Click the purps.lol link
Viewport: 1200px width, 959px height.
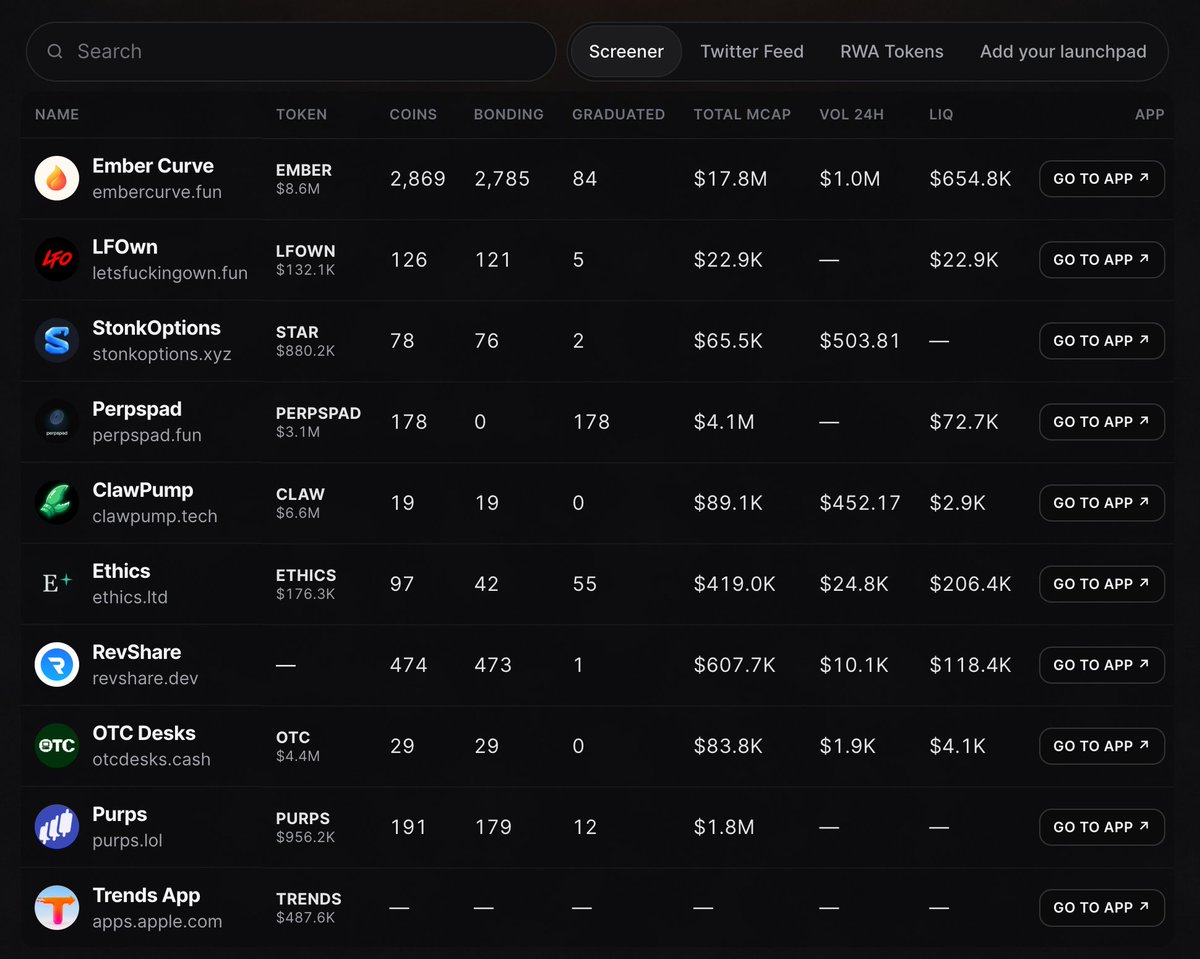(127, 840)
